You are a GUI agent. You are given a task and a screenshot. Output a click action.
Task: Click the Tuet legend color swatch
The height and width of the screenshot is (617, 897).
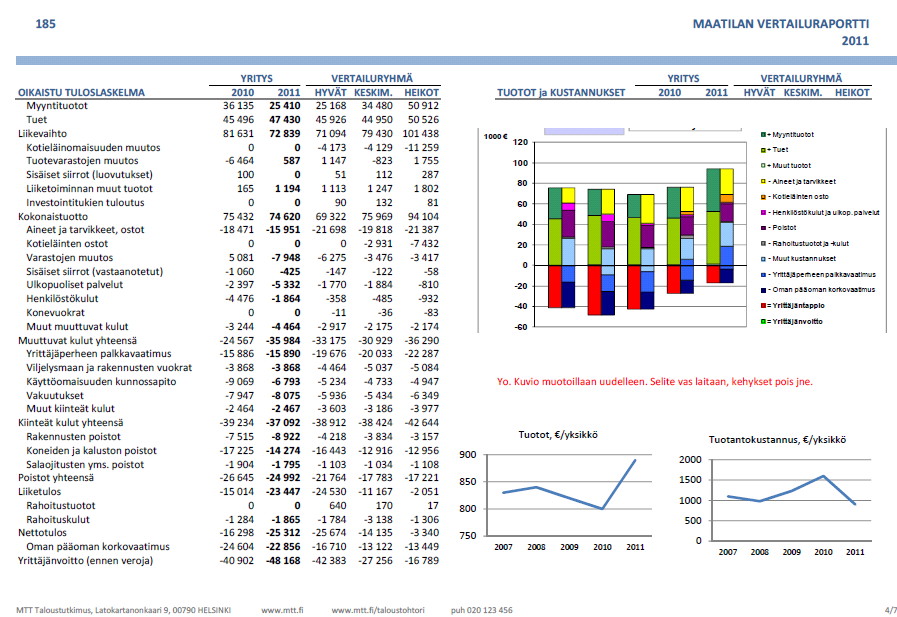point(763,150)
